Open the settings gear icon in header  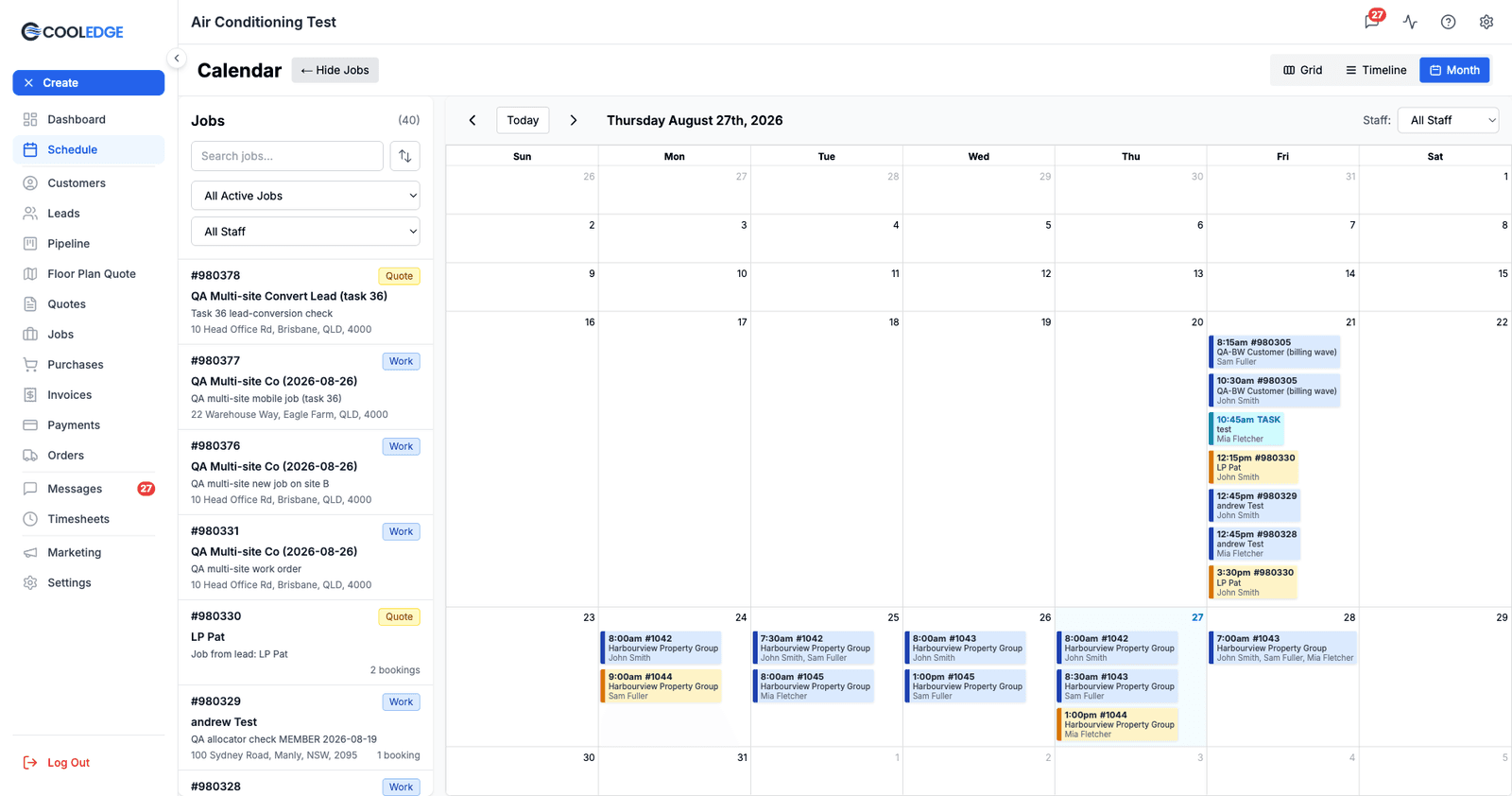(x=1486, y=22)
